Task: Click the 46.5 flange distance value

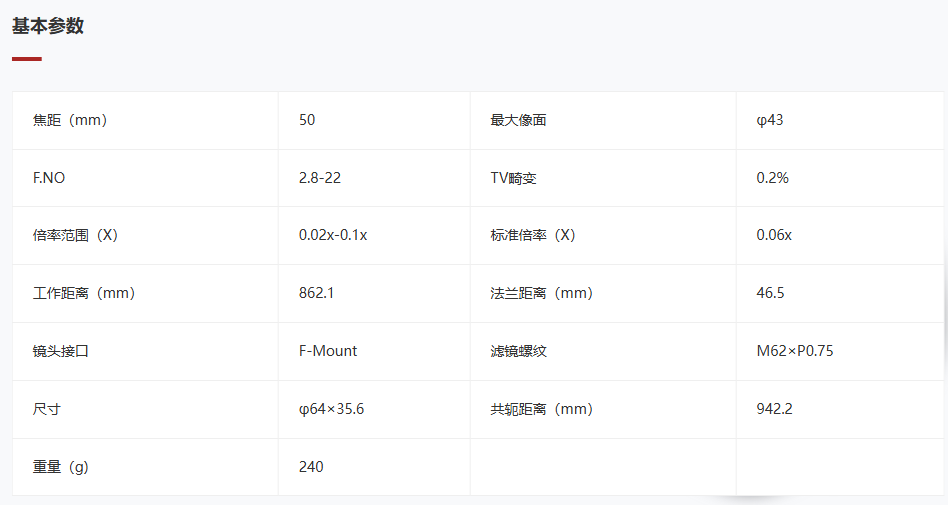Action: pos(770,293)
